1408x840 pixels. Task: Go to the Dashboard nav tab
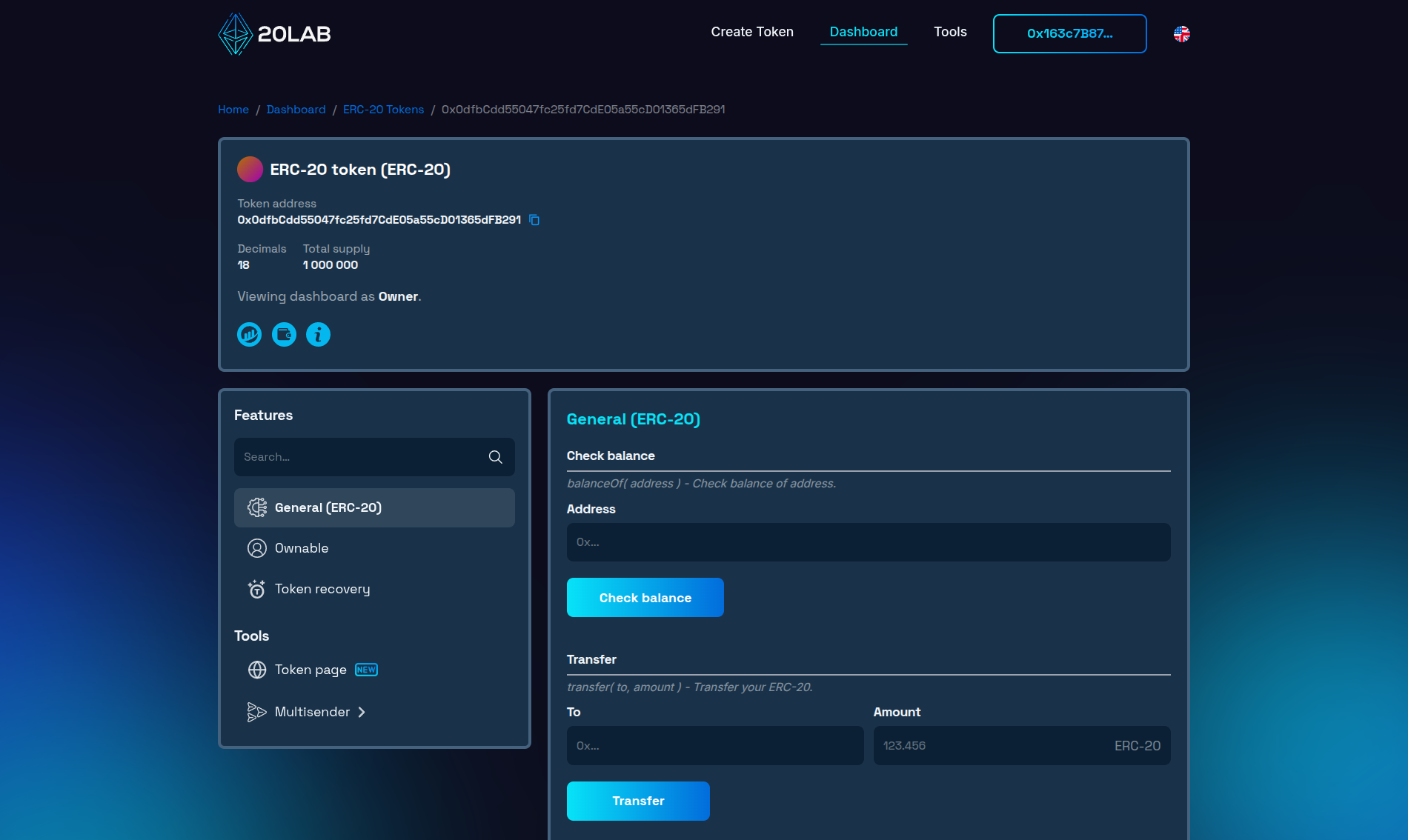pos(863,32)
